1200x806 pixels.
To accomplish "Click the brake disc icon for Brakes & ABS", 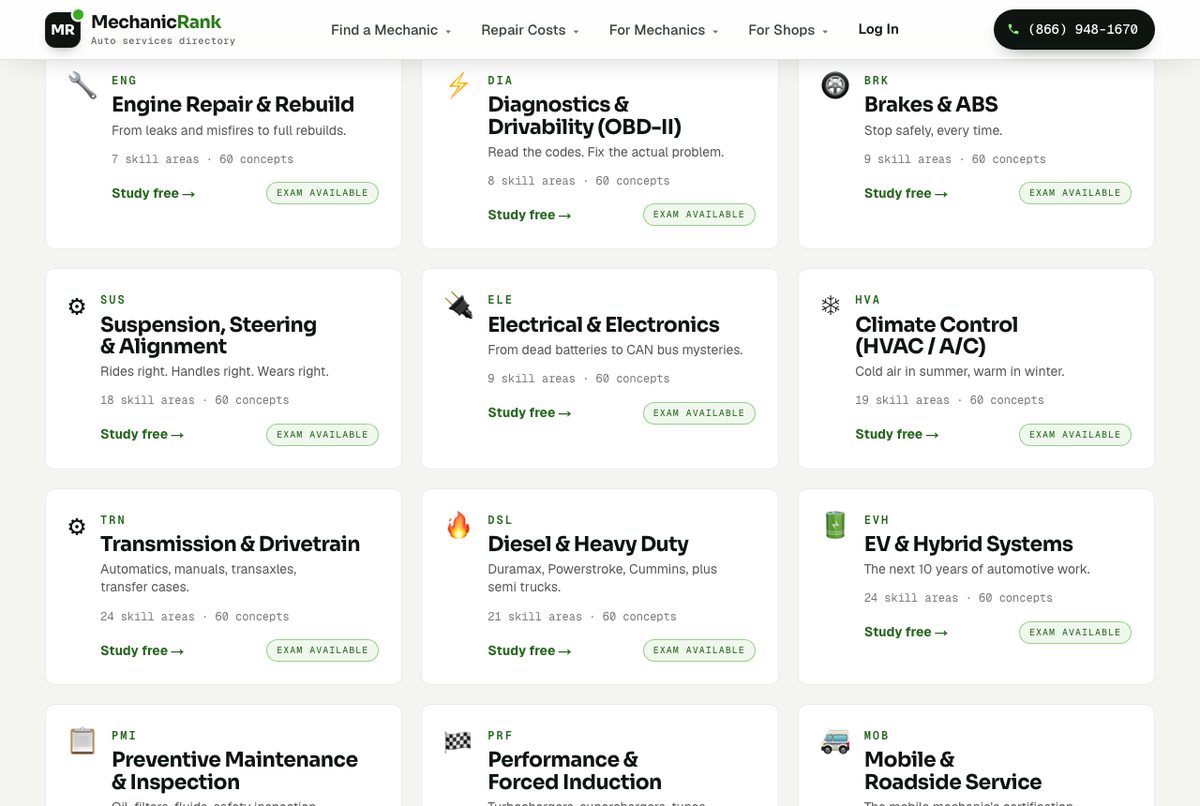I will click(x=835, y=85).
